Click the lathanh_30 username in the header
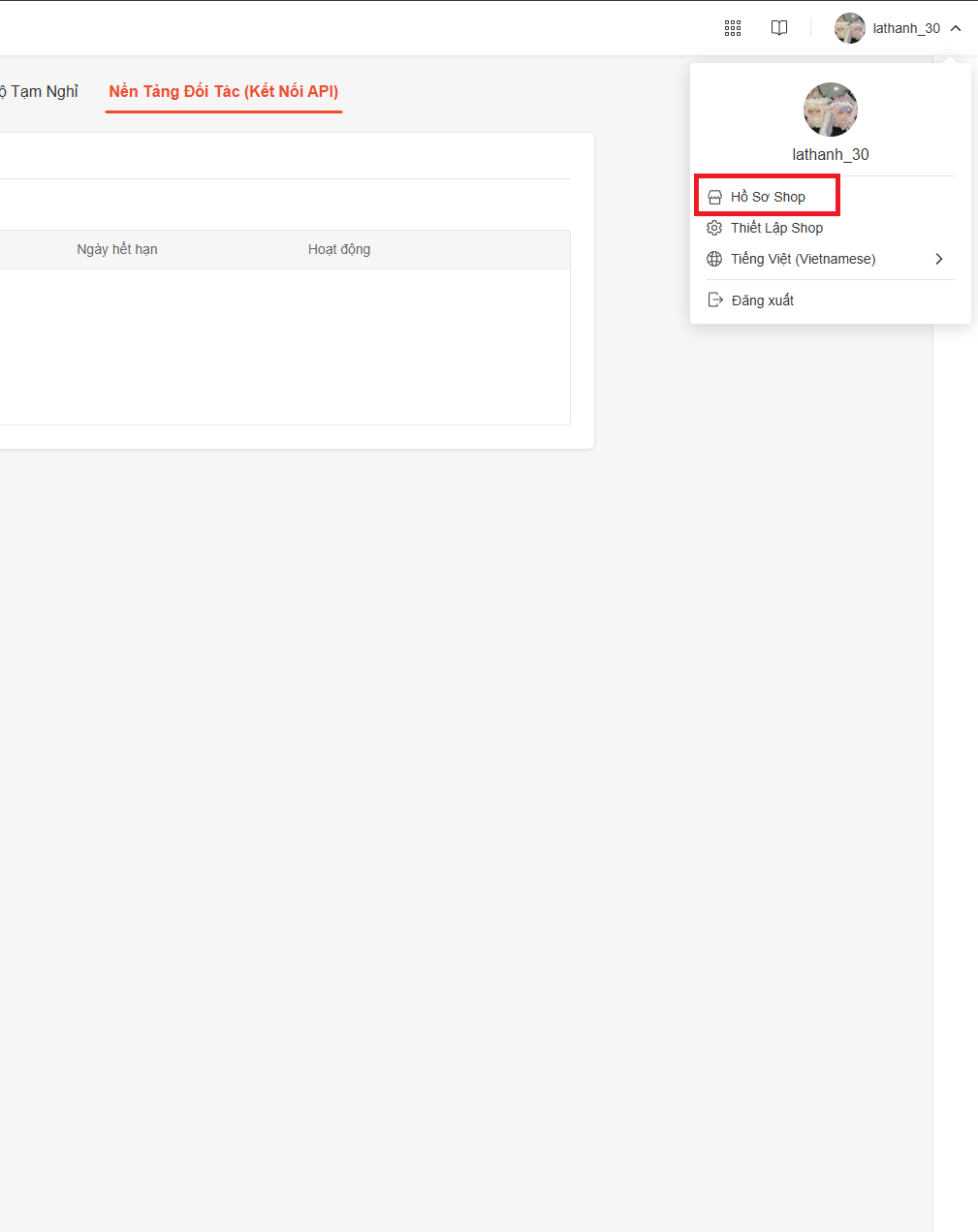 [906, 28]
